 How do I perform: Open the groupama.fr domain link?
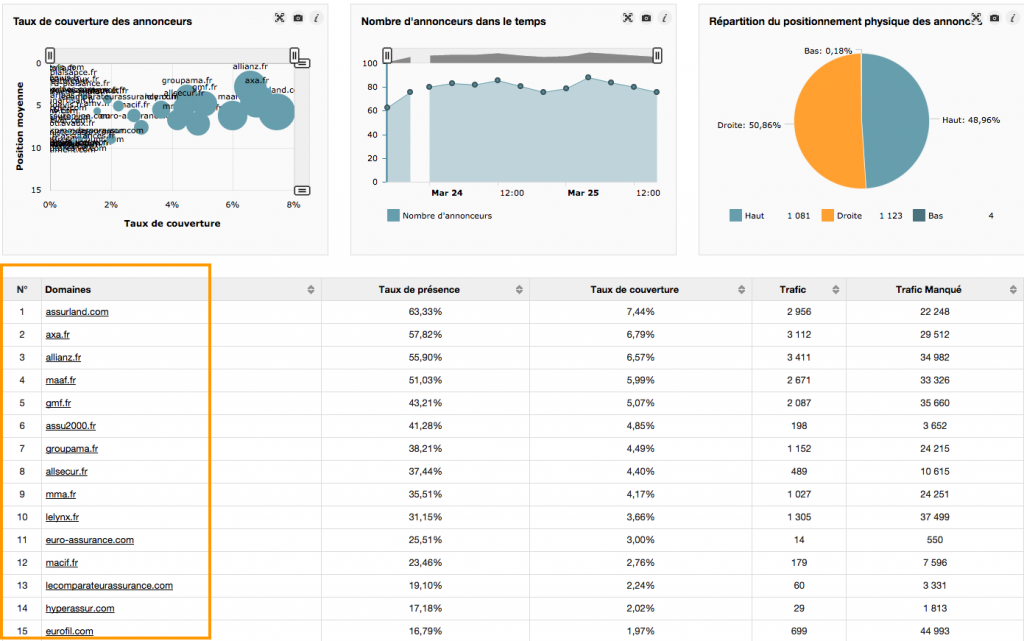[x=72, y=449]
